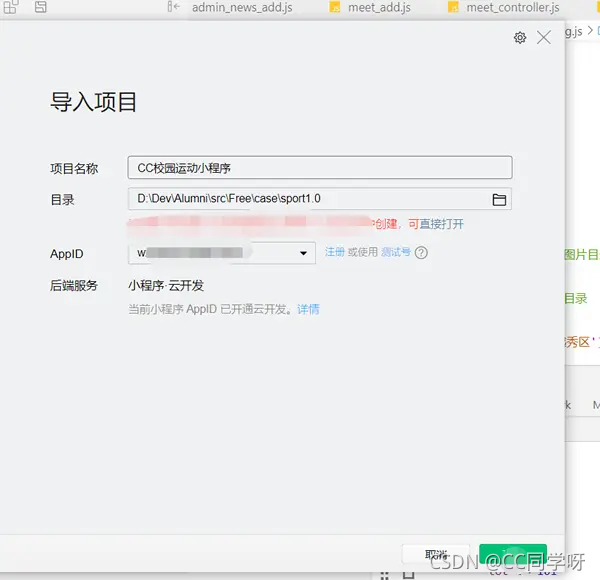Viewport: 600px width, 580px height.
Task: Click the project name input field
Action: (x=320, y=168)
